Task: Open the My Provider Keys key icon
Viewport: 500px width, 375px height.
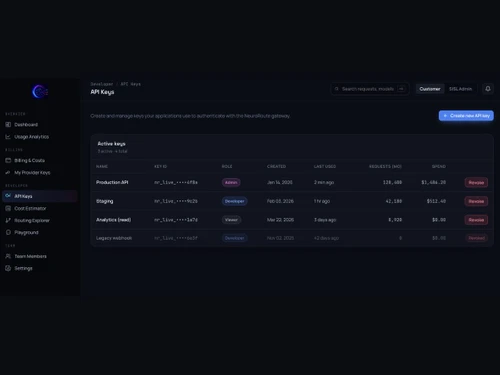Action: pyautogui.click(x=8, y=172)
